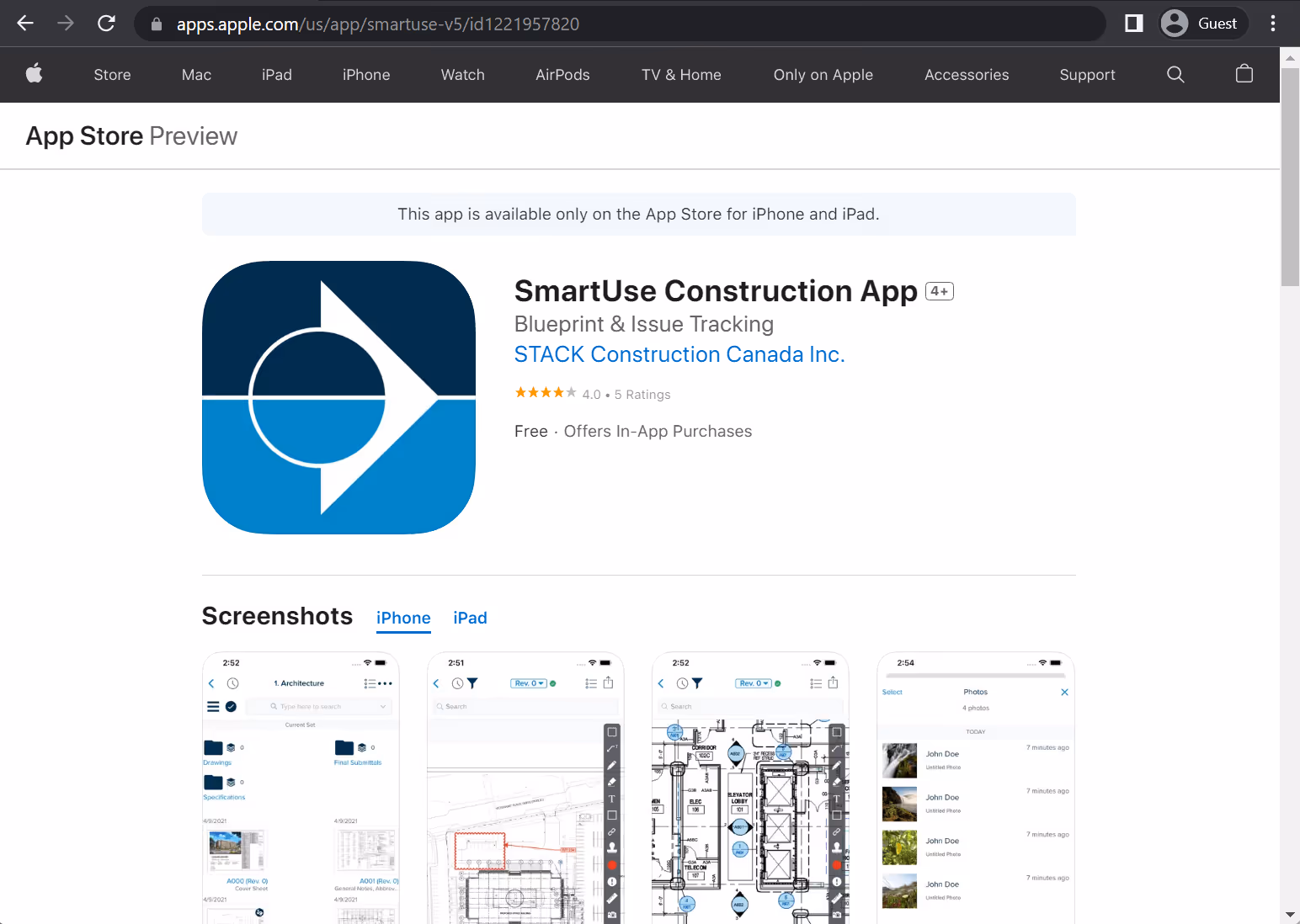Open the shopping bag icon

(1244, 74)
